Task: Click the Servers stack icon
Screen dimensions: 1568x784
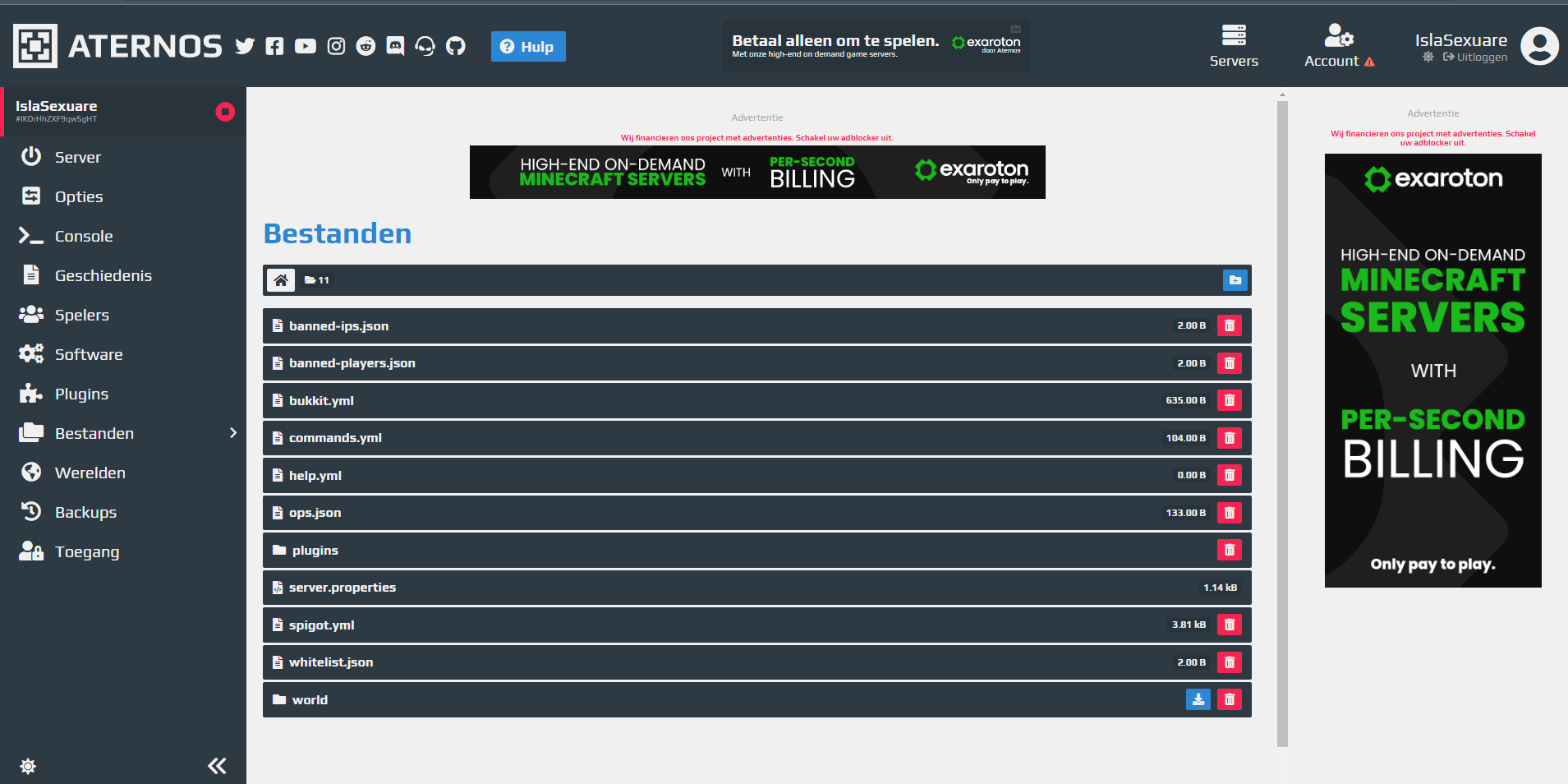Action: click(x=1234, y=35)
